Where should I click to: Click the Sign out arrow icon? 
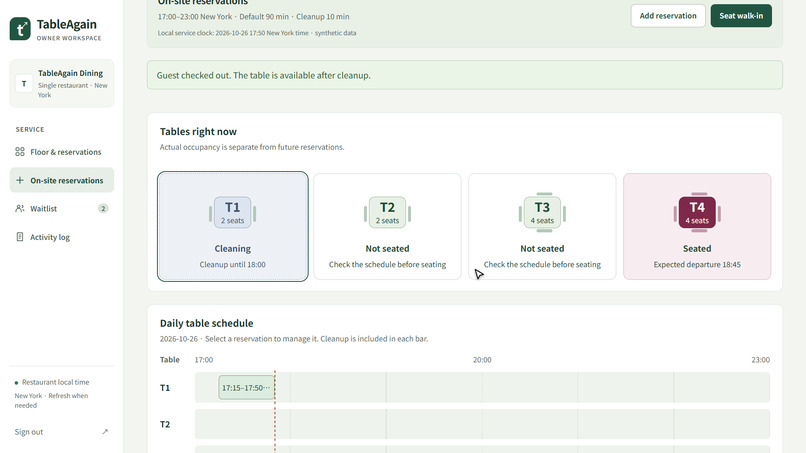pyautogui.click(x=105, y=432)
